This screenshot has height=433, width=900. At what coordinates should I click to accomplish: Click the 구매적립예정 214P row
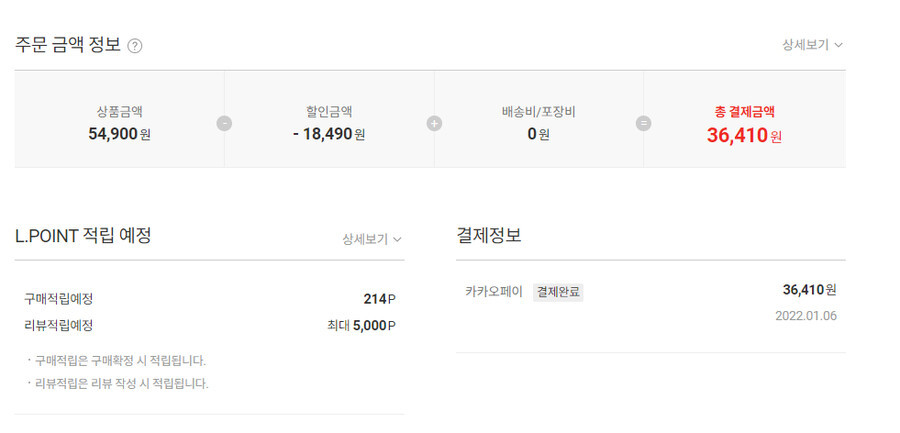[210, 299]
